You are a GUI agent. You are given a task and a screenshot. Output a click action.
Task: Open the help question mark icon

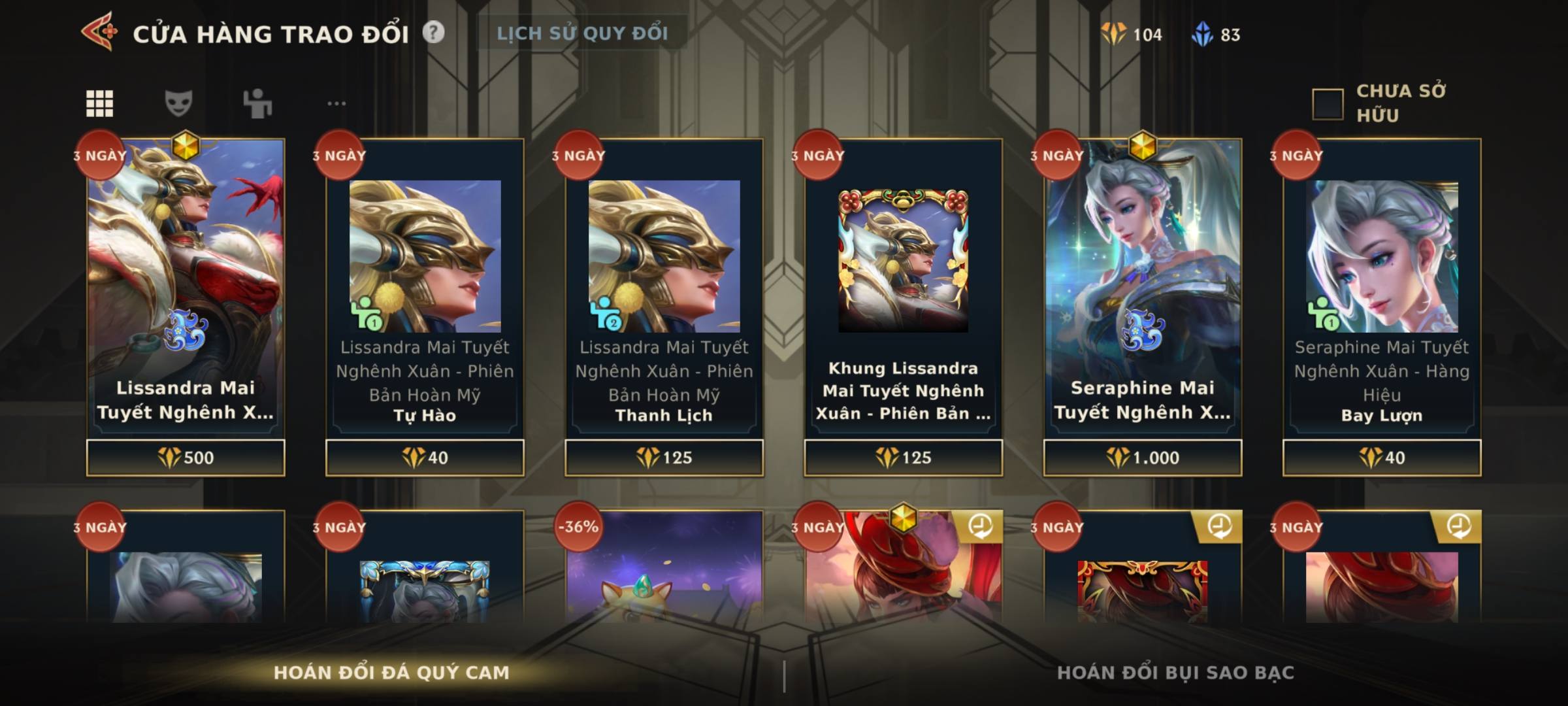[433, 32]
